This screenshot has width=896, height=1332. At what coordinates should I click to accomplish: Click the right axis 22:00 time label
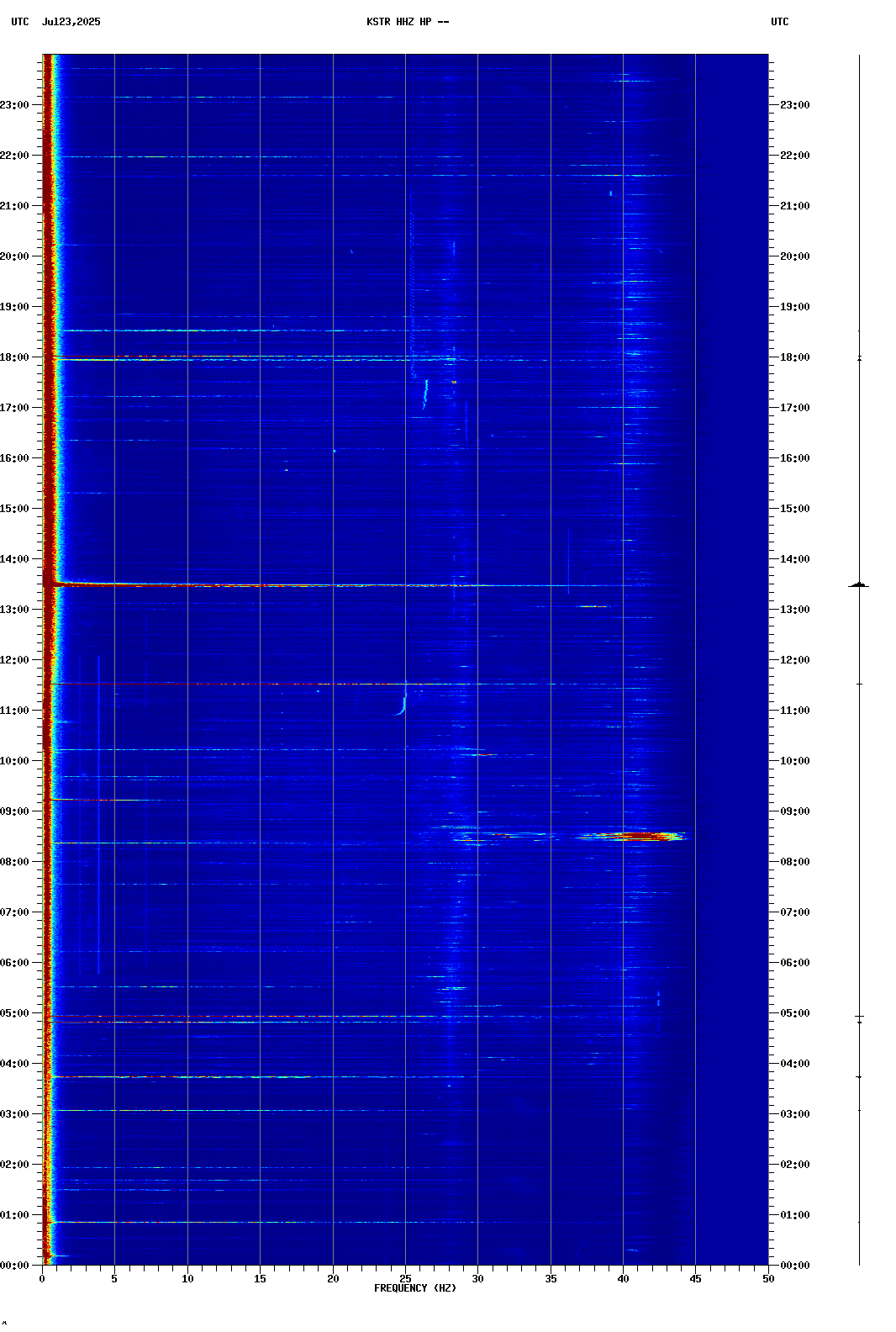[795, 156]
